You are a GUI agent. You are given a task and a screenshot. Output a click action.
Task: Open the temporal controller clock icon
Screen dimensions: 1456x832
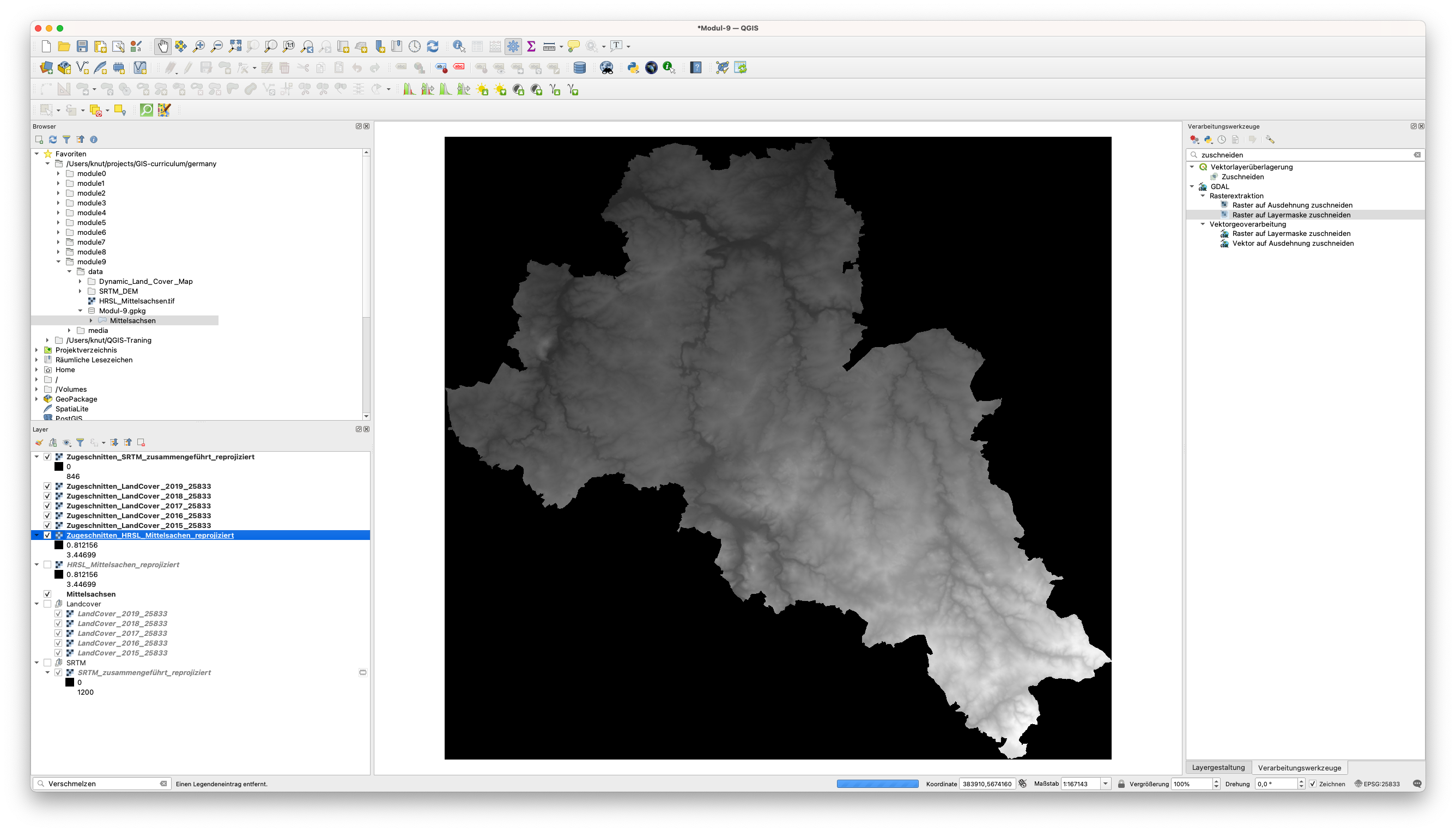point(414,46)
